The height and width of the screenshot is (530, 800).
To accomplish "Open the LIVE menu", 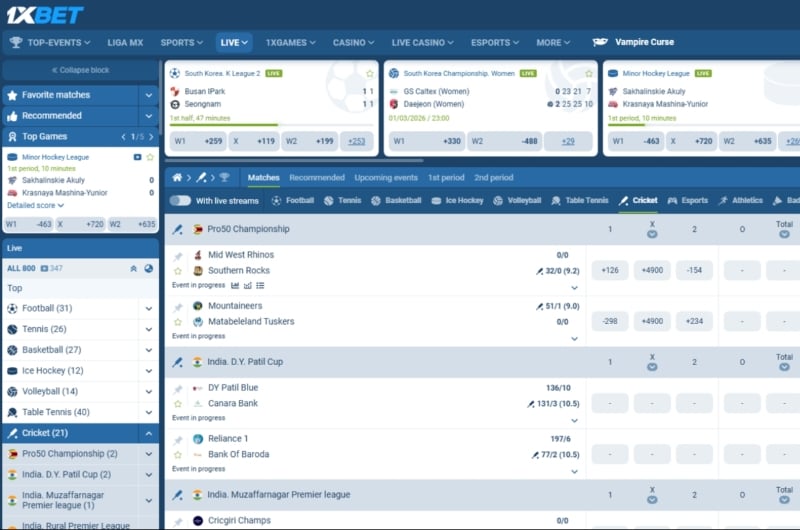I will [234, 42].
